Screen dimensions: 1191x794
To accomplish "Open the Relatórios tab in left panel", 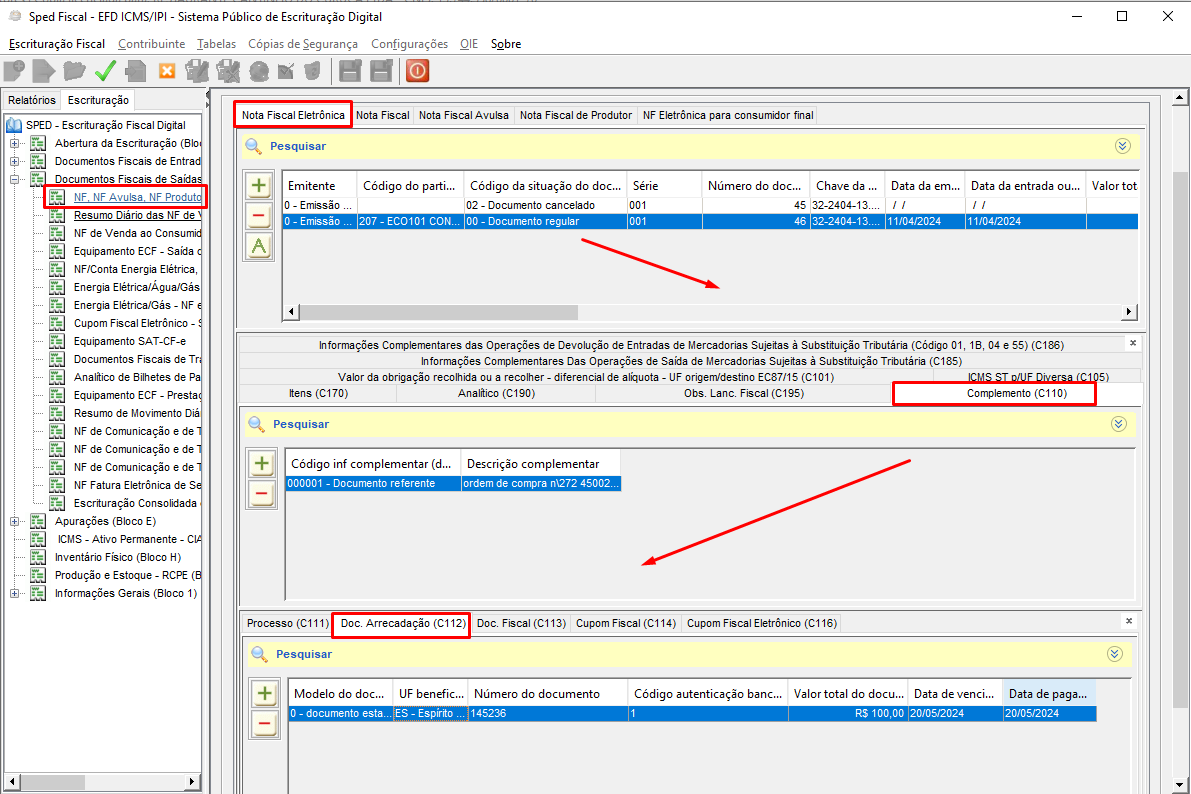I will [32, 100].
